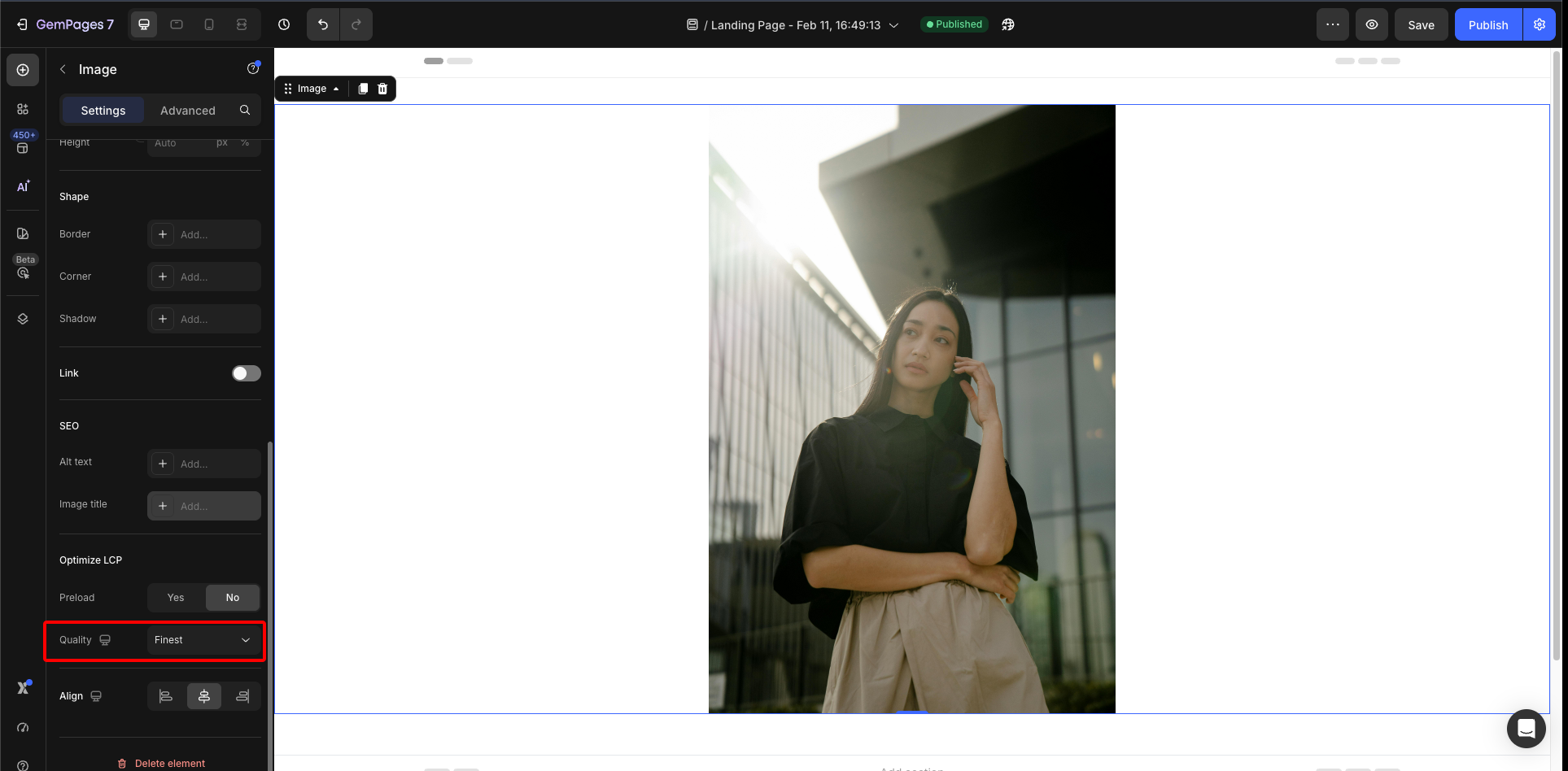Set Preload to No
Image resolution: width=1568 pixels, height=771 pixels.
click(233, 598)
